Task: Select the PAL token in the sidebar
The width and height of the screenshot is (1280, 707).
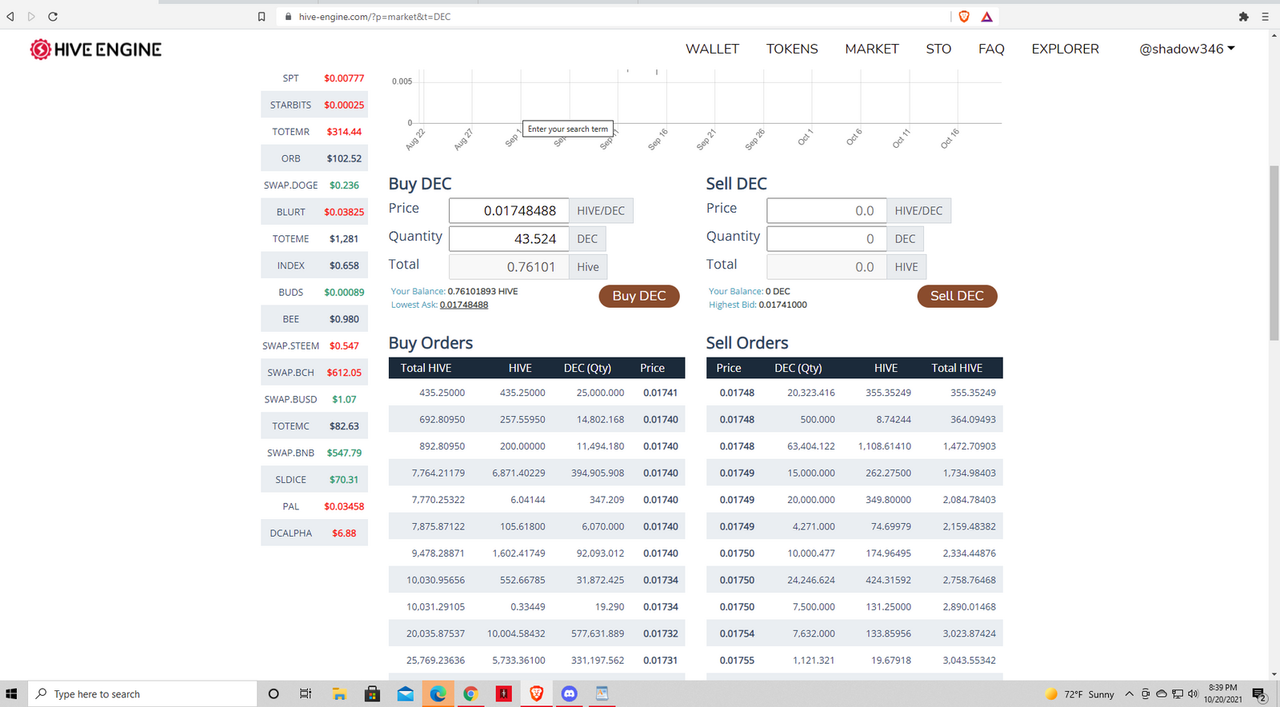Action: click(x=313, y=506)
